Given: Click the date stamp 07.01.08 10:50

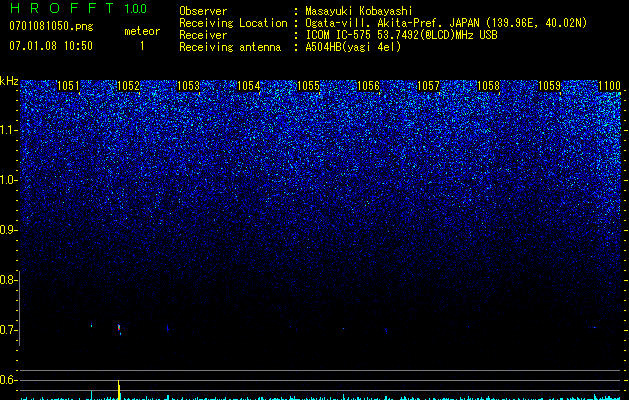Looking at the screenshot, I should pos(51,46).
